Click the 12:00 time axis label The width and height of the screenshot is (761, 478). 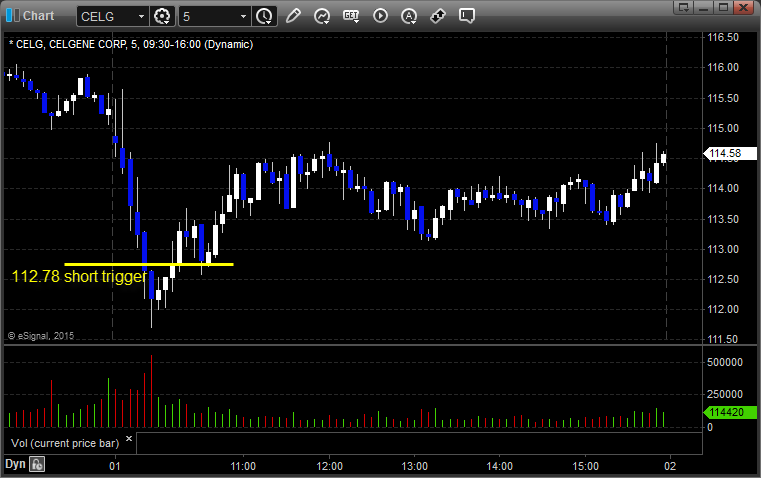pyautogui.click(x=330, y=466)
